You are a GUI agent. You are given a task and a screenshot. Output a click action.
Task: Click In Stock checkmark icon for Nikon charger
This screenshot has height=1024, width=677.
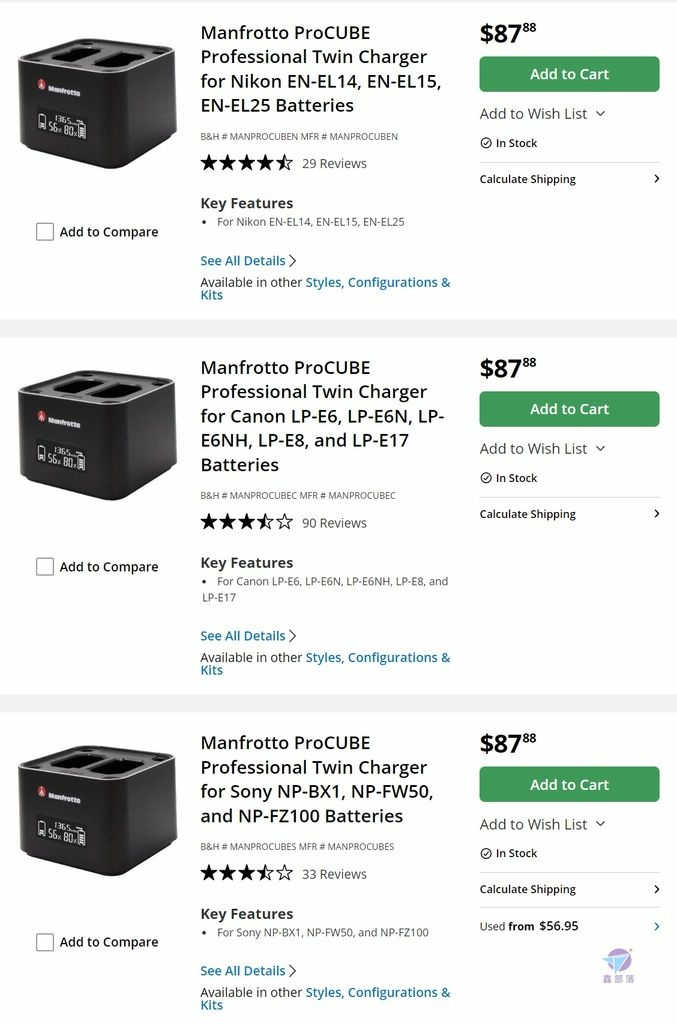tap(486, 143)
